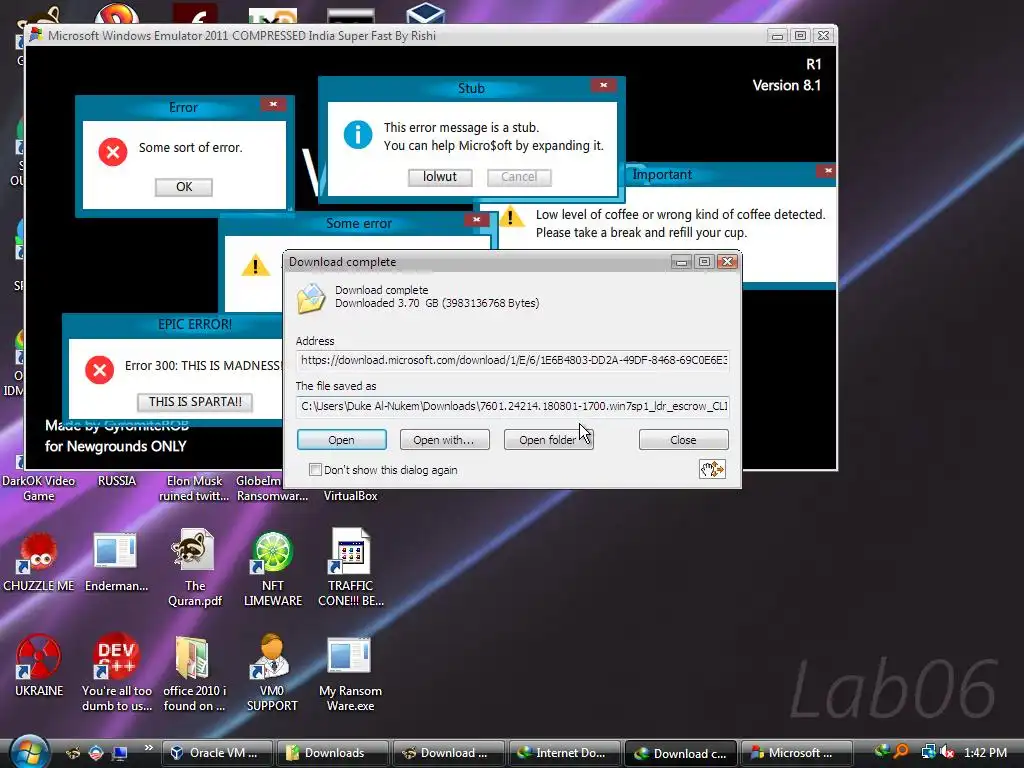This screenshot has width=1024, height=768.
Task: Click the red error icon in Error dialog
Action: (112, 152)
